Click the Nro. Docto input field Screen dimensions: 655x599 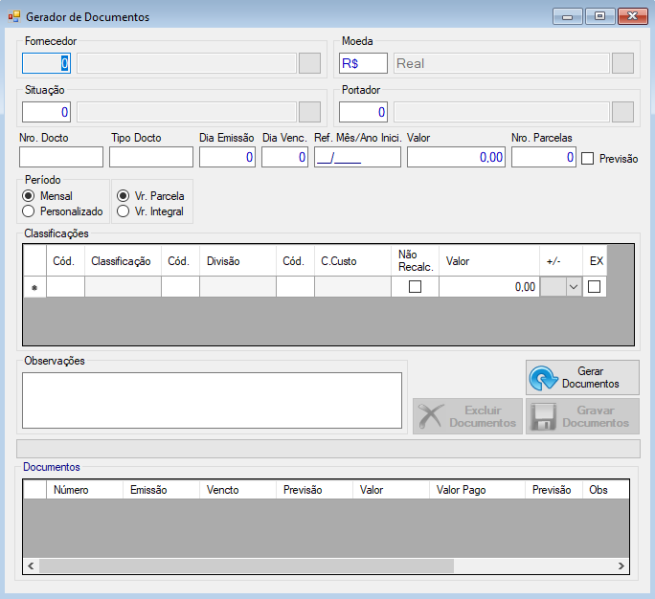(x=61, y=157)
